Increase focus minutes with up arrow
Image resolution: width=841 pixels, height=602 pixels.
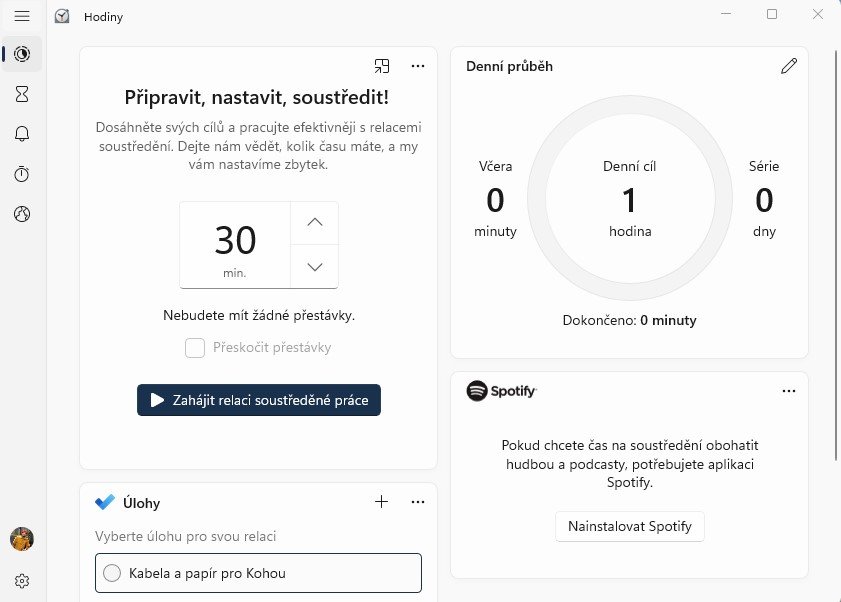click(315, 223)
